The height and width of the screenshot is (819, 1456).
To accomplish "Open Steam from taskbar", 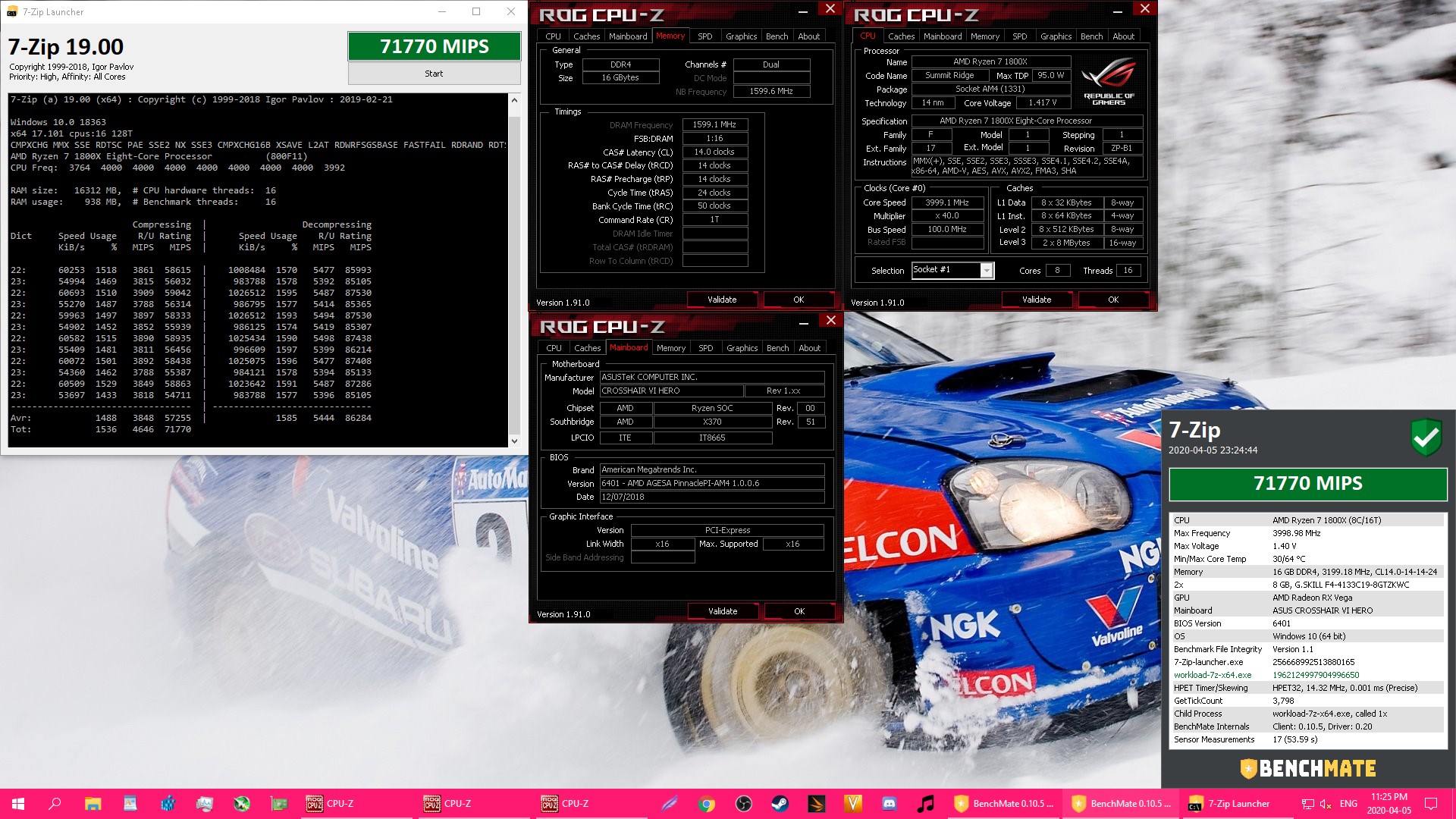I will [x=780, y=804].
